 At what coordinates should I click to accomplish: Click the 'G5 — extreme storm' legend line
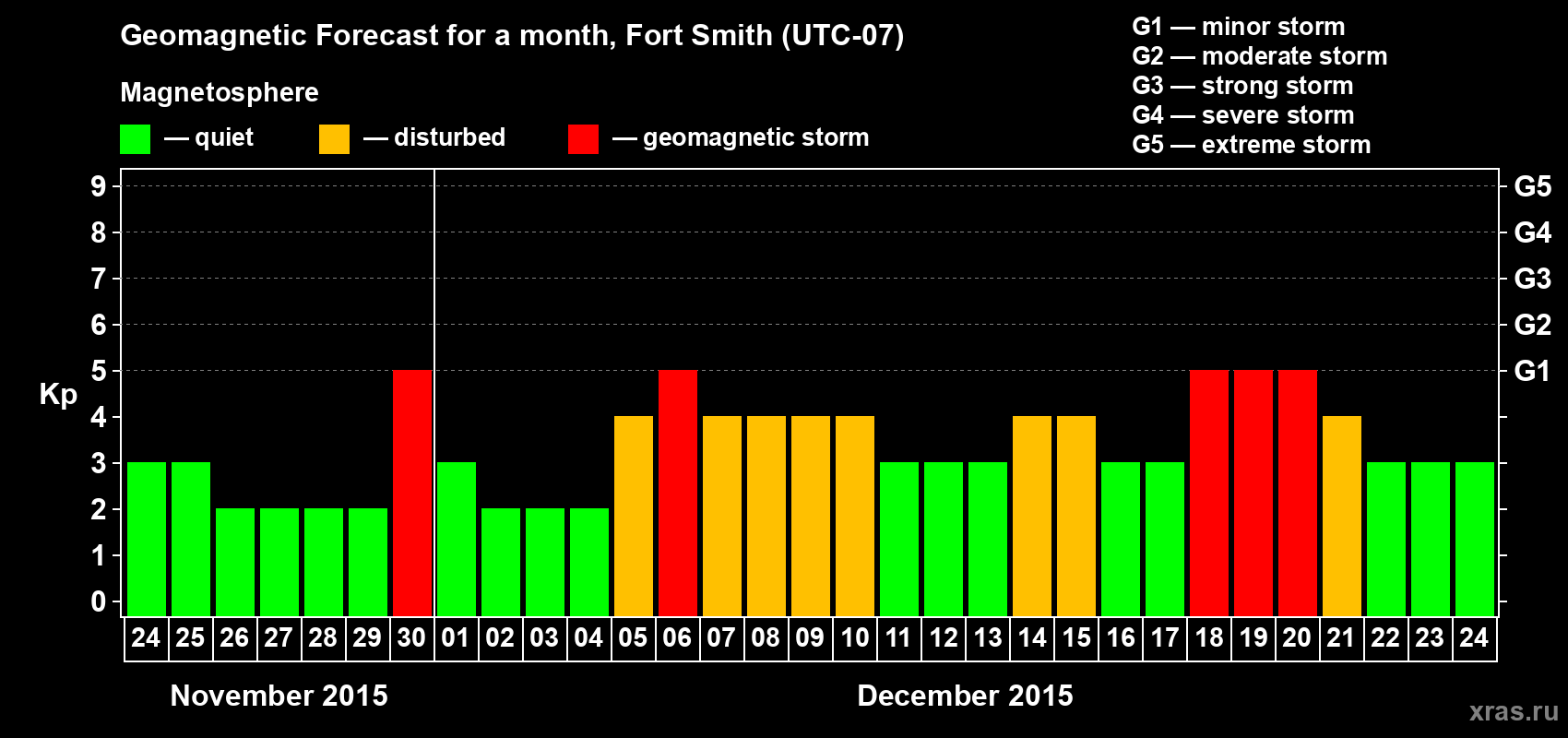pyautogui.click(x=1252, y=145)
